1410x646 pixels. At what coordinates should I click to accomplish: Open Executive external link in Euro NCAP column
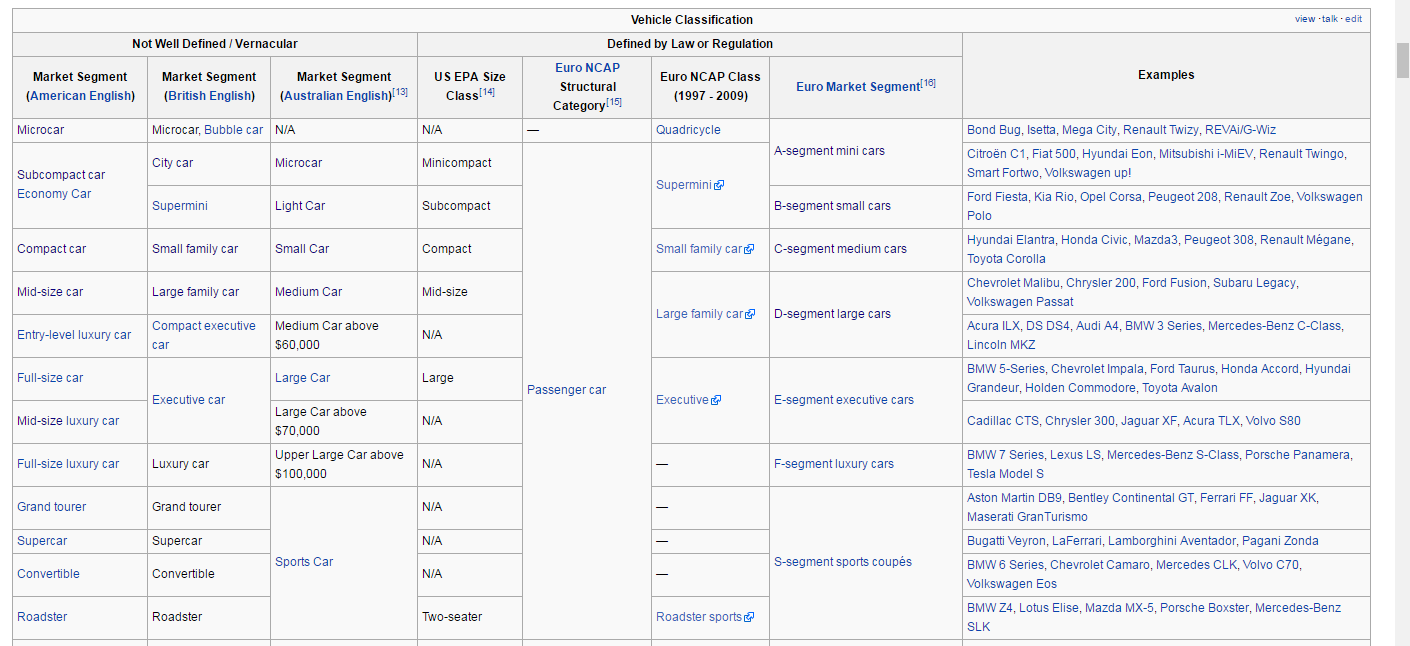tap(688, 400)
